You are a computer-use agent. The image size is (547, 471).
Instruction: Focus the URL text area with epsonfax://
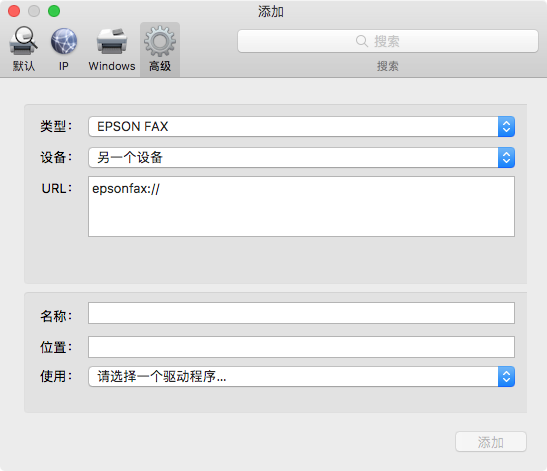301,207
